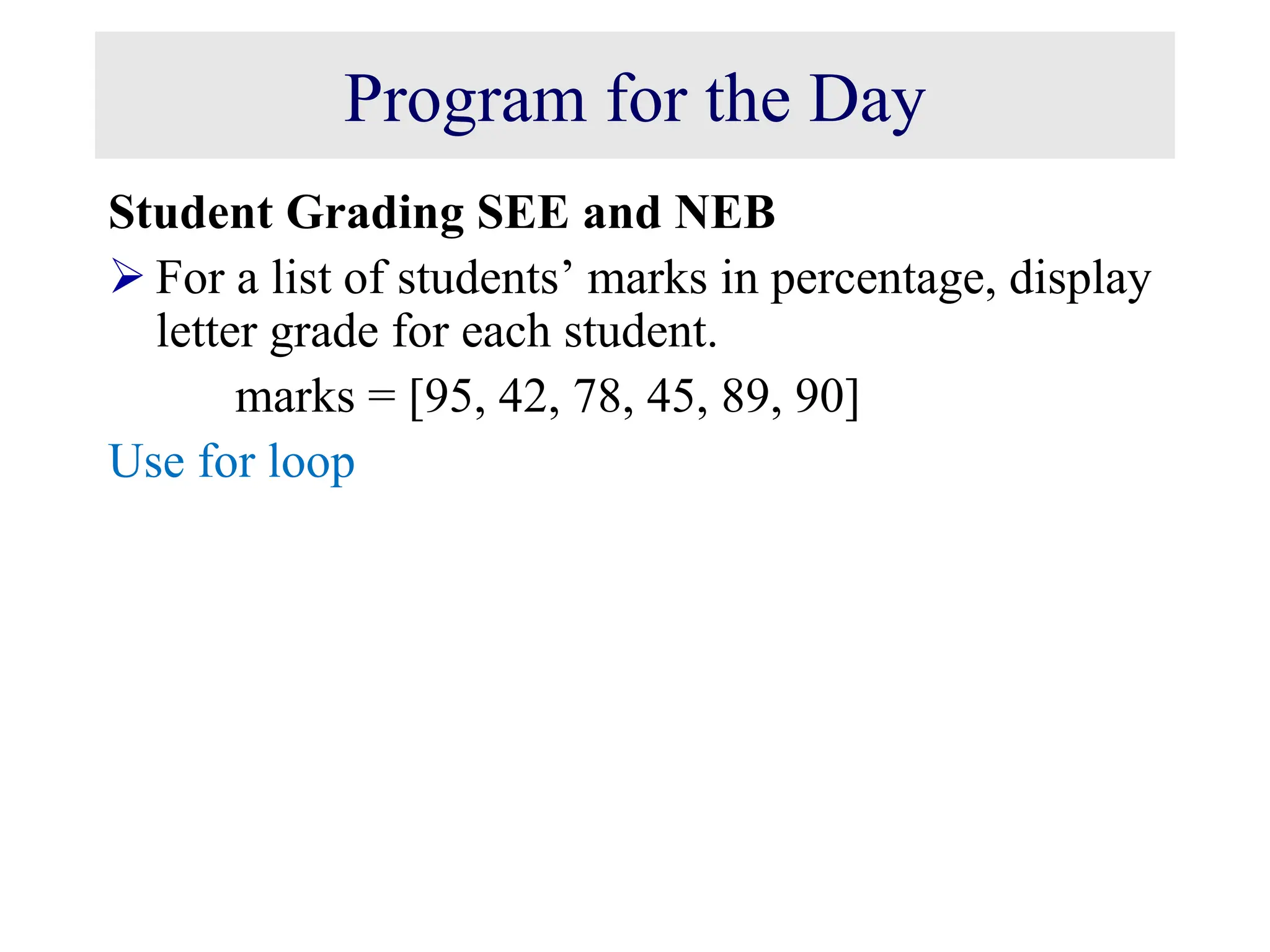Click the word 'NEB' in heading
This screenshot has height=952, width=1270.
point(724,213)
